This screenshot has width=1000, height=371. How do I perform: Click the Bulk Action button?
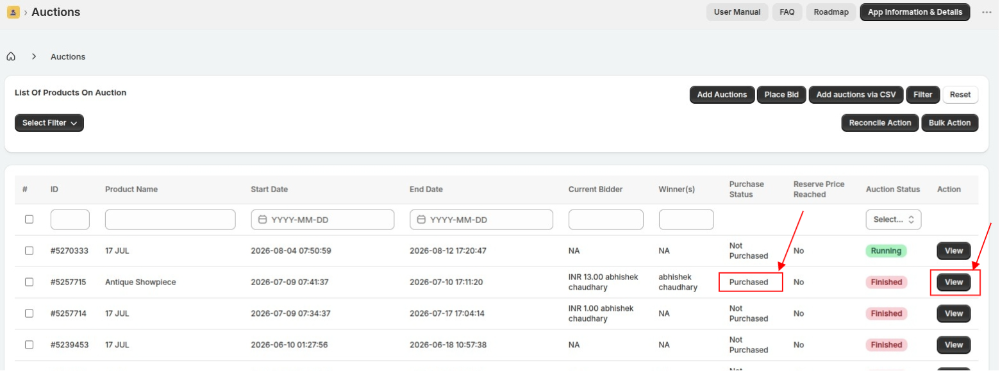pos(950,123)
